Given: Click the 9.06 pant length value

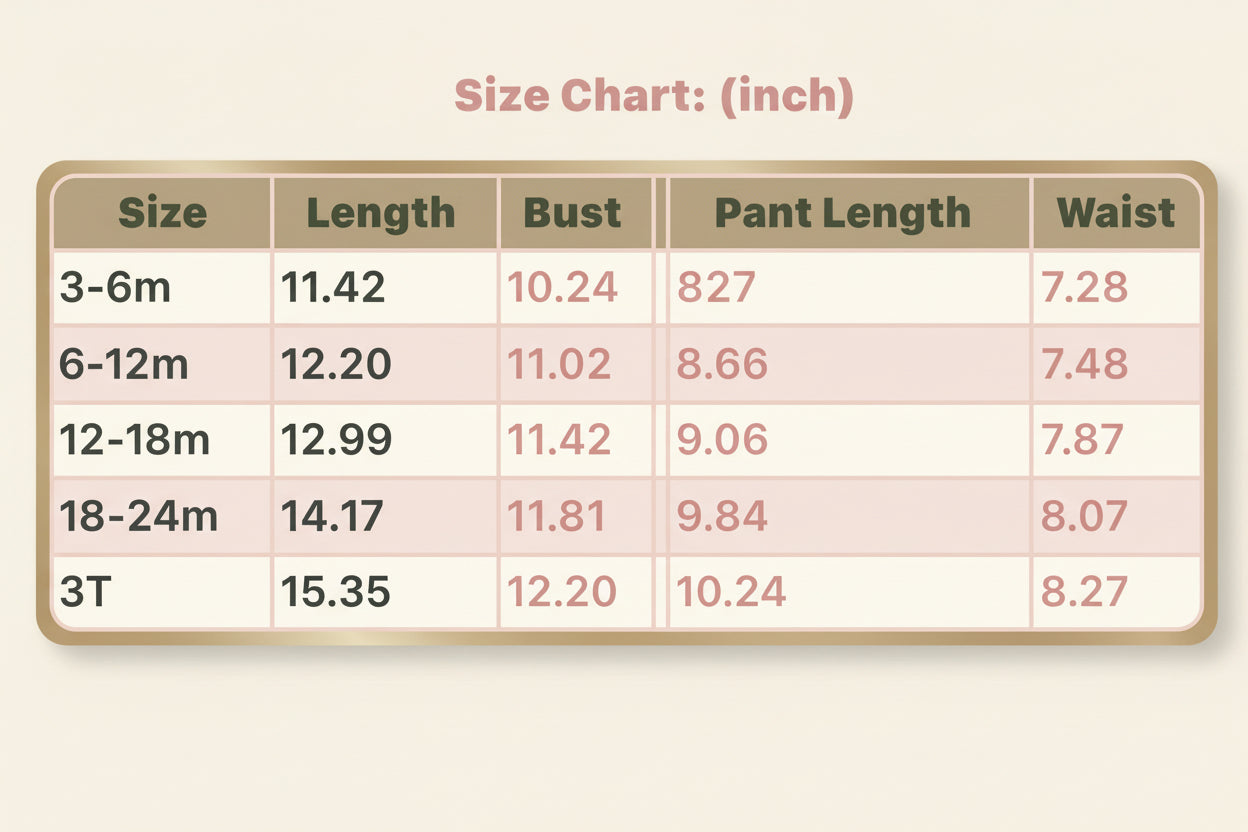Looking at the screenshot, I should coord(722,440).
